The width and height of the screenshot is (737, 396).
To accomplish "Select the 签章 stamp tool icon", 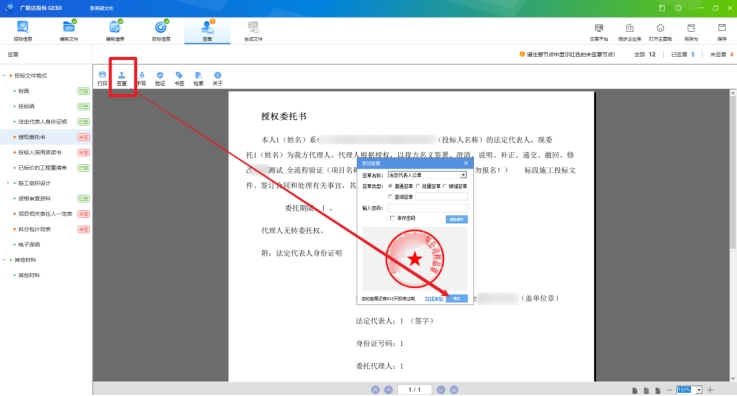I will click(x=122, y=78).
